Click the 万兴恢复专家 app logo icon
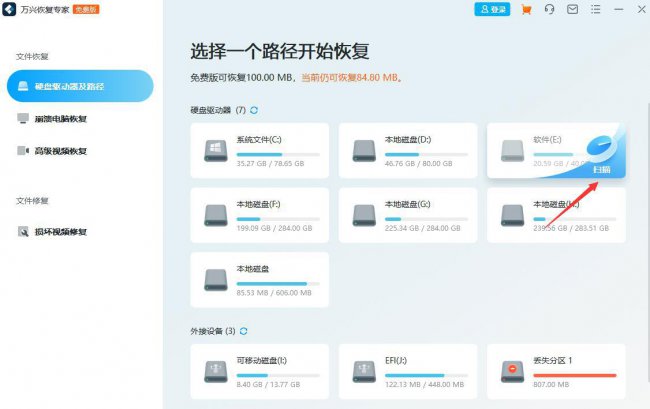 click(9, 9)
